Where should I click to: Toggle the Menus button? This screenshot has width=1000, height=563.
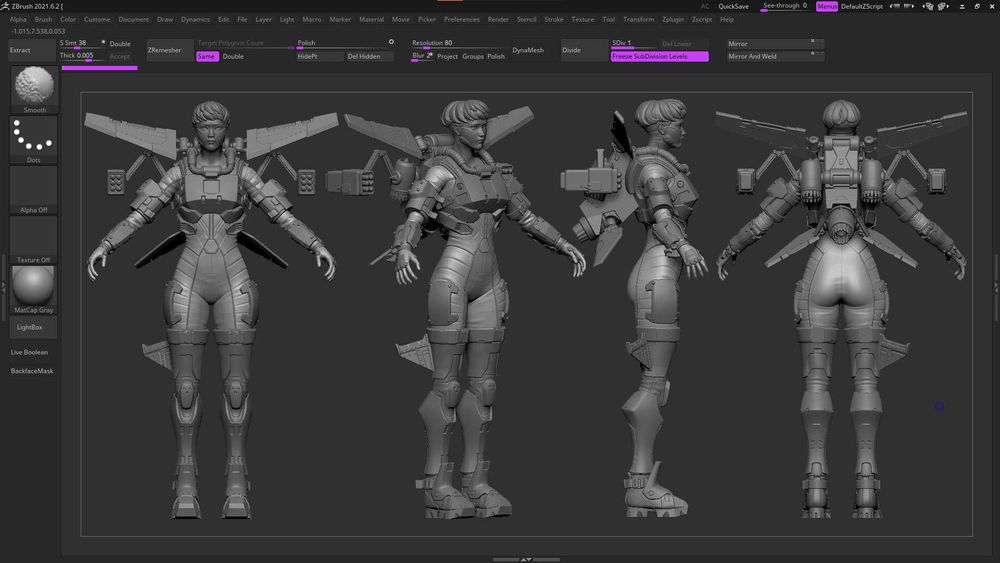pos(827,6)
